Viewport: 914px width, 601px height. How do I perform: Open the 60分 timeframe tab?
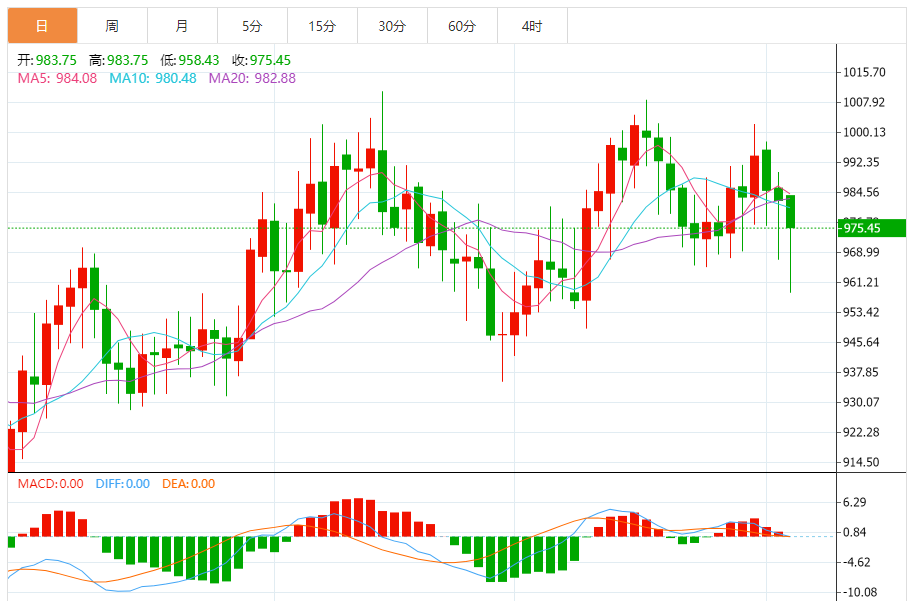click(462, 26)
